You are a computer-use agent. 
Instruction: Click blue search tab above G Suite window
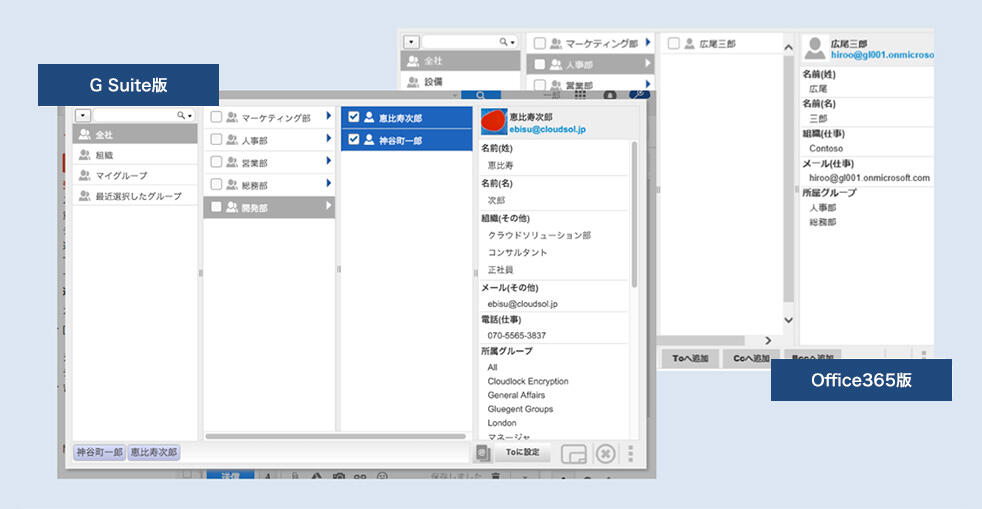[480, 95]
